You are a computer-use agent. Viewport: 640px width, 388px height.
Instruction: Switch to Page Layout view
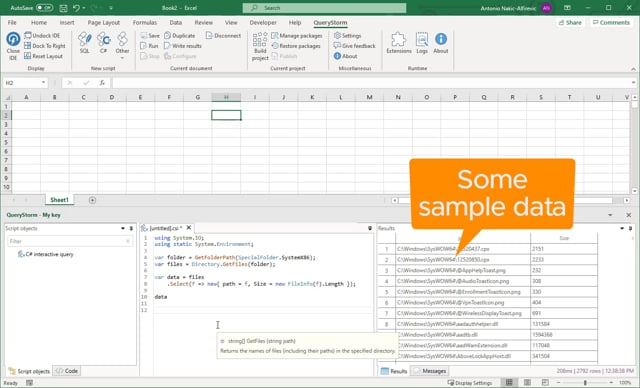pos(527,383)
